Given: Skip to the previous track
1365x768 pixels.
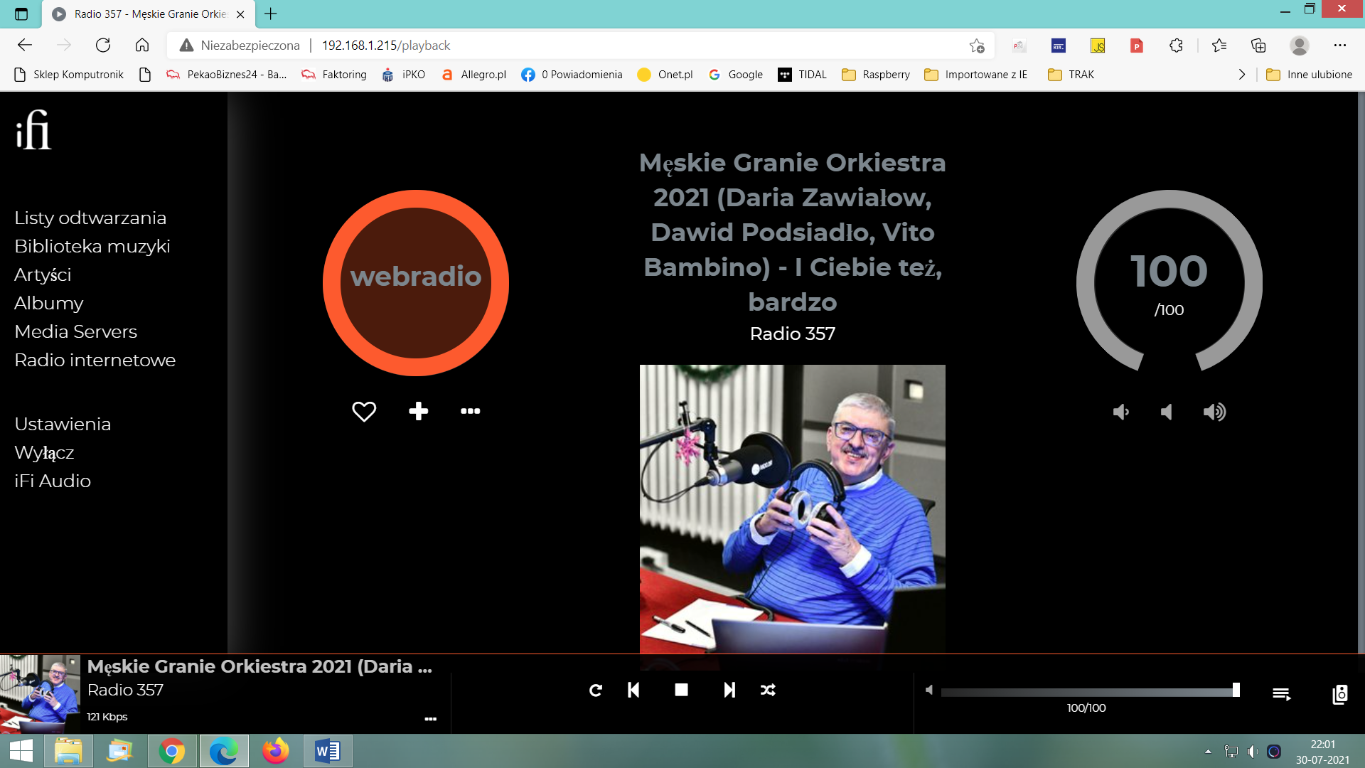Looking at the screenshot, I should click(x=633, y=690).
